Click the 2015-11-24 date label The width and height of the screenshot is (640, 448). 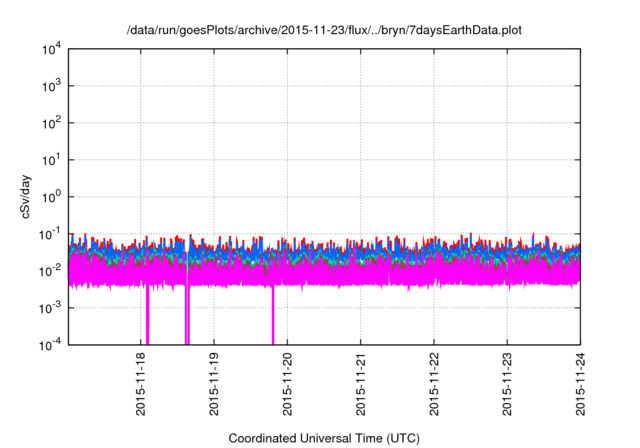tap(580, 384)
